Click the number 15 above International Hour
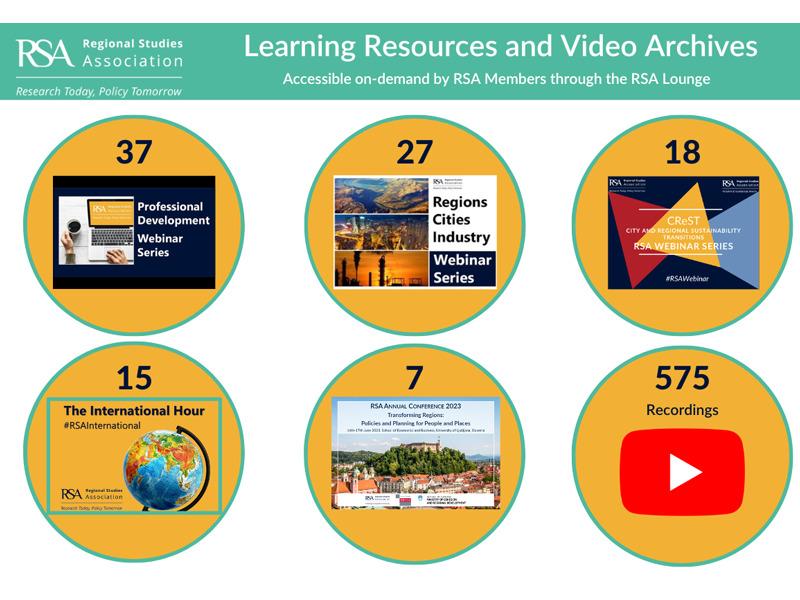The width and height of the screenshot is (800, 600). pos(134,378)
